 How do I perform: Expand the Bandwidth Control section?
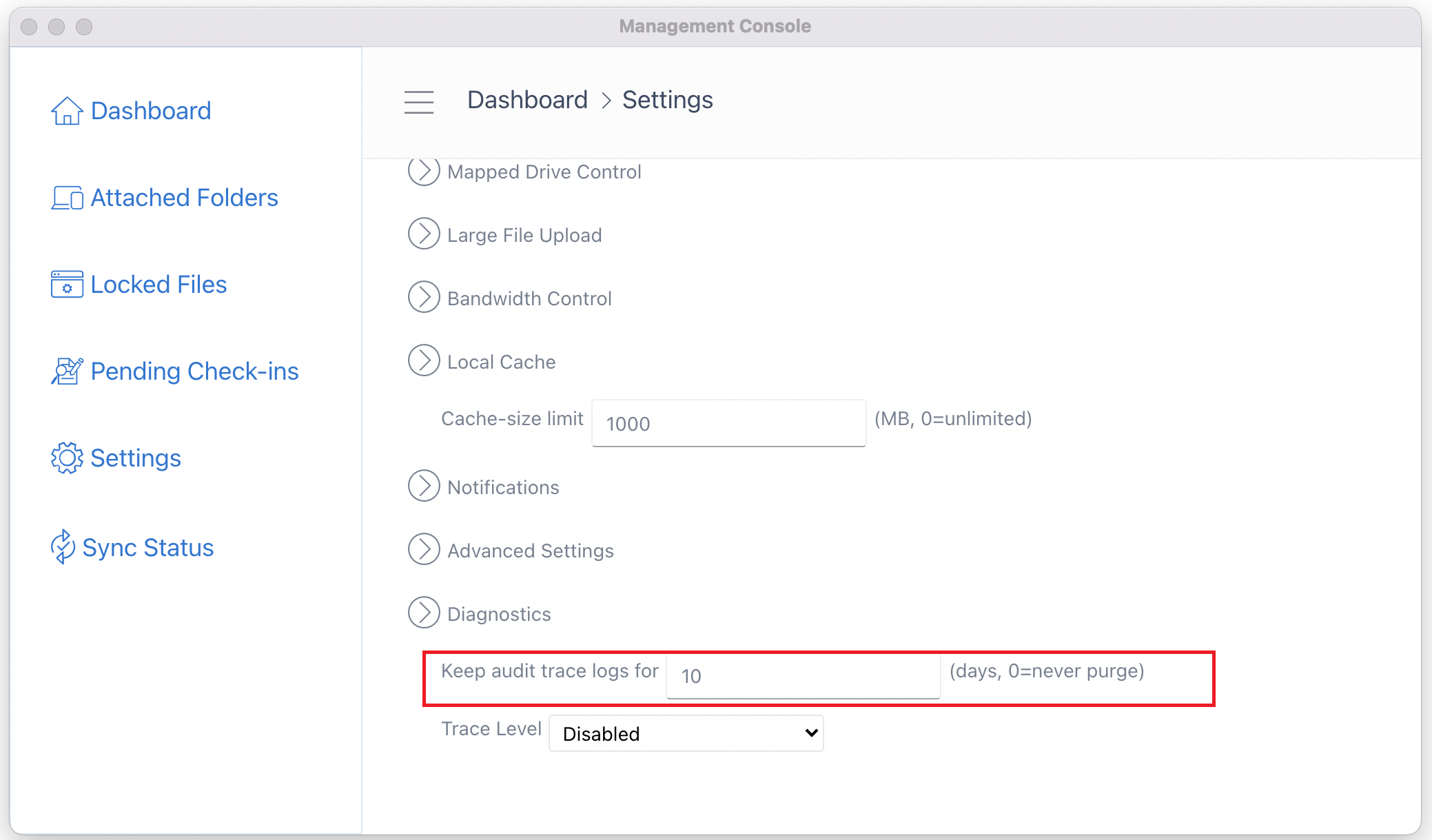pyautogui.click(x=424, y=298)
